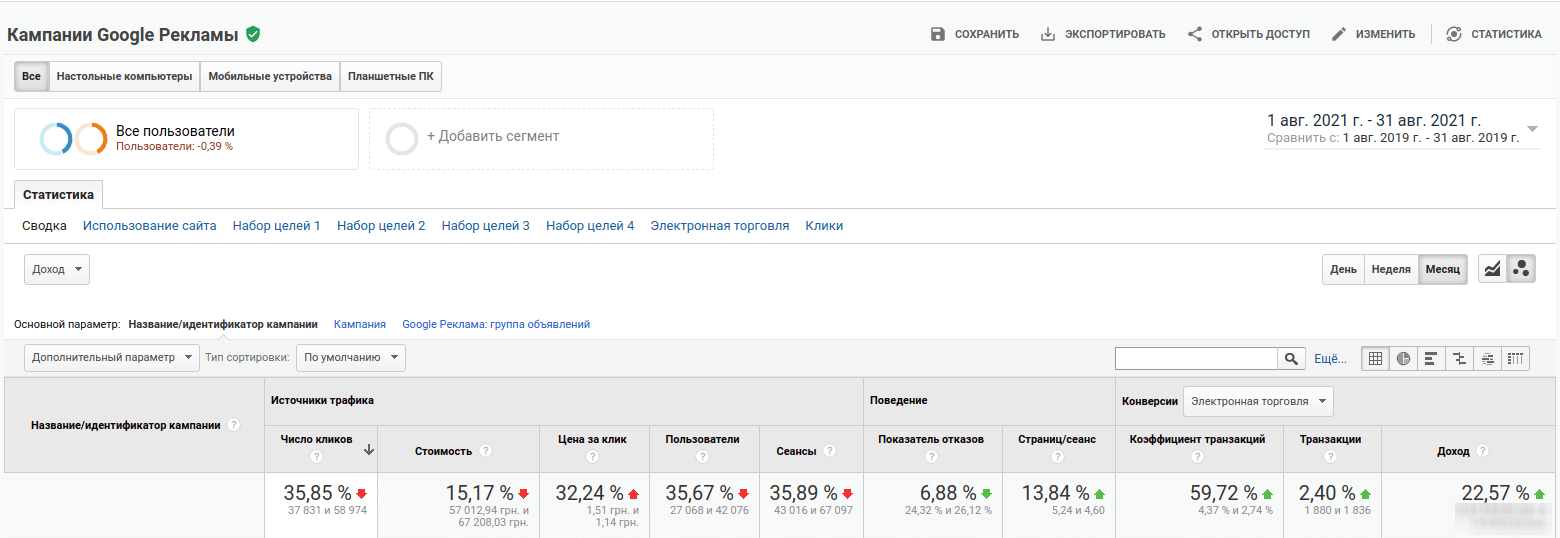Click the sort arrow in Число кликов
This screenshot has width=1560, height=538.
pos(369,450)
